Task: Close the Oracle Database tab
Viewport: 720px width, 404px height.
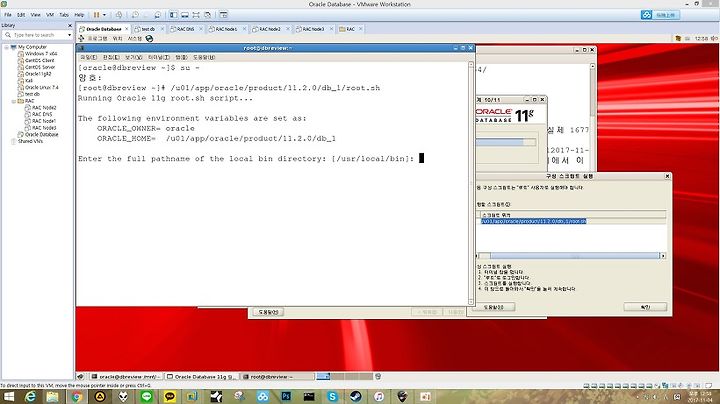Action: [127, 28]
